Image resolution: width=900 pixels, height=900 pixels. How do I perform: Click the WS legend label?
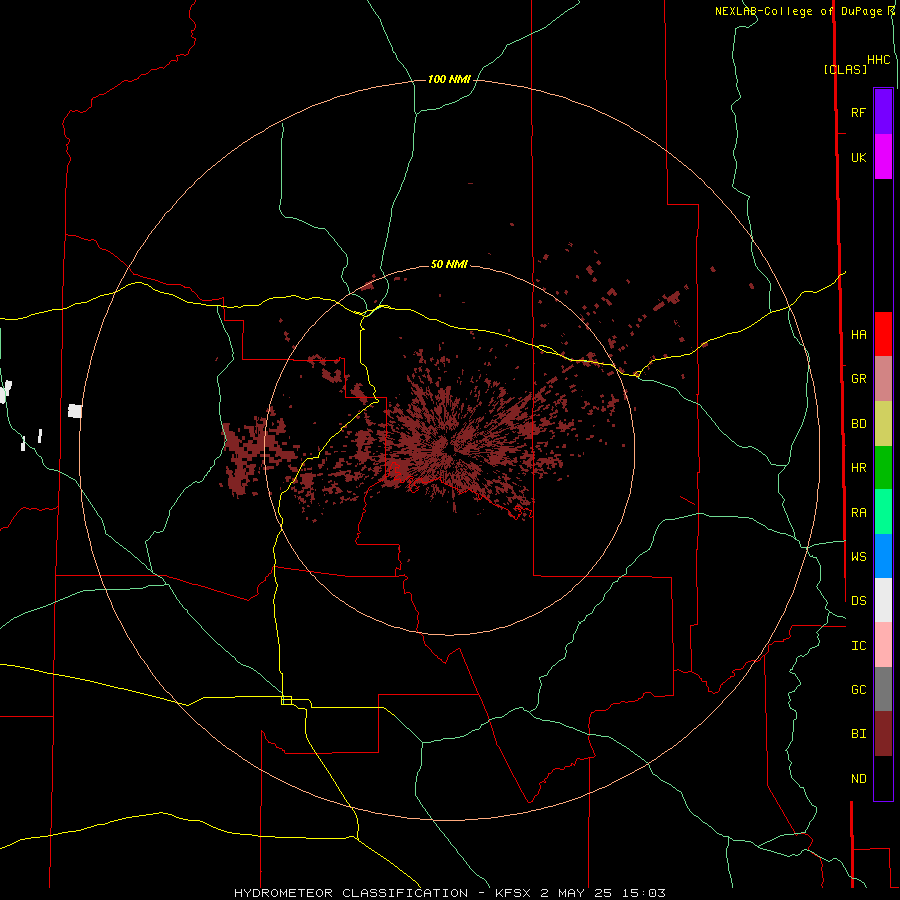[x=858, y=556]
